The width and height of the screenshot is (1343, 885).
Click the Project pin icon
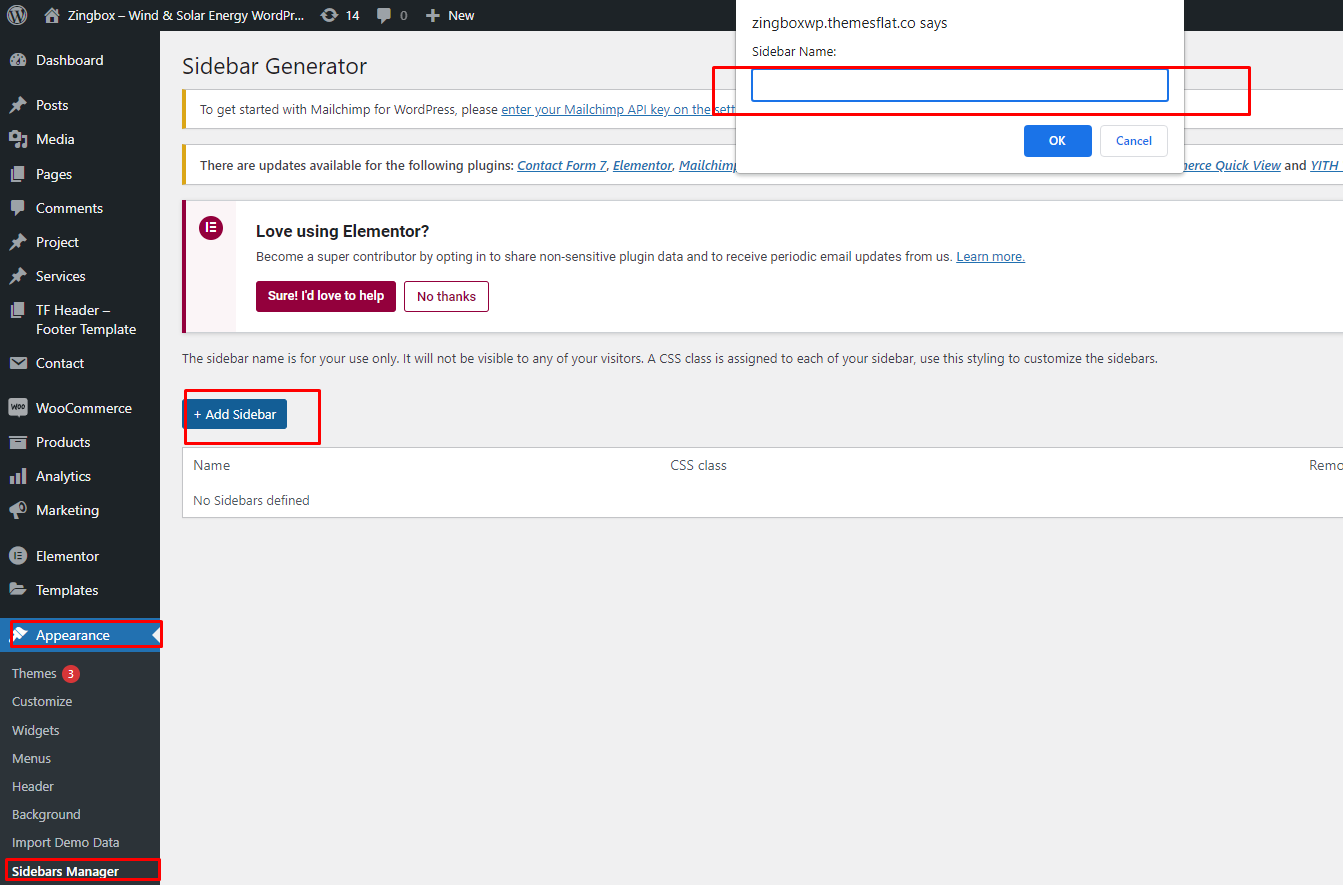coord(18,242)
